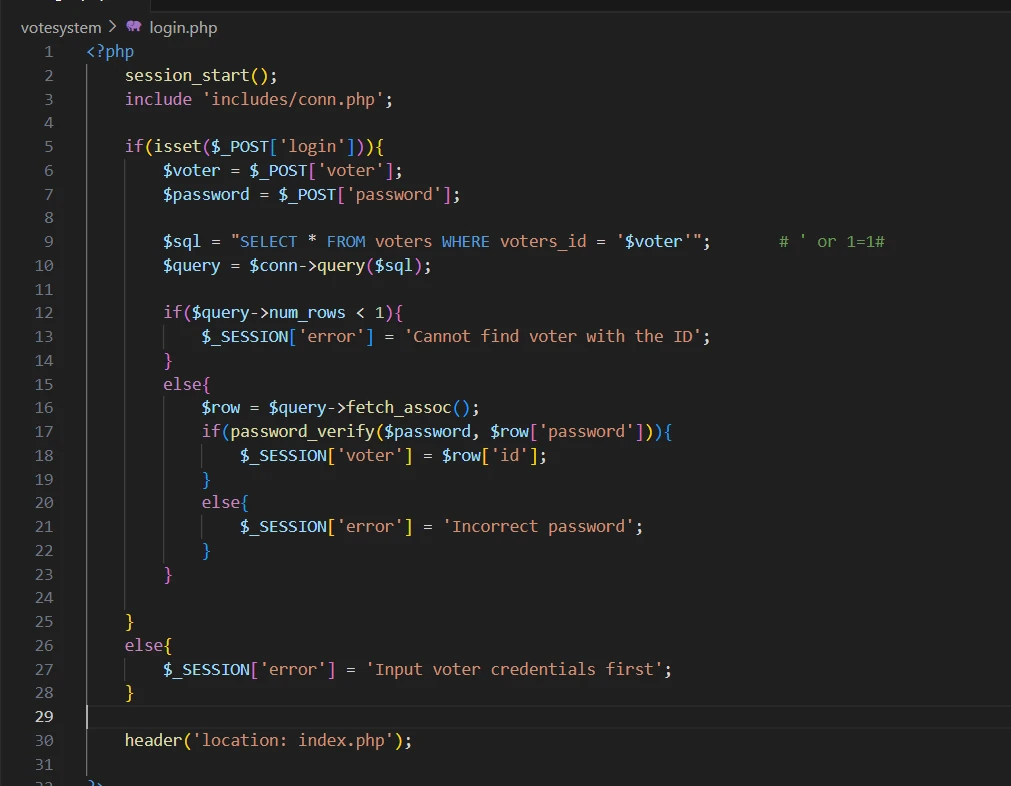
Task: Click isset in the line 5 condition
Action: point(177,147)
